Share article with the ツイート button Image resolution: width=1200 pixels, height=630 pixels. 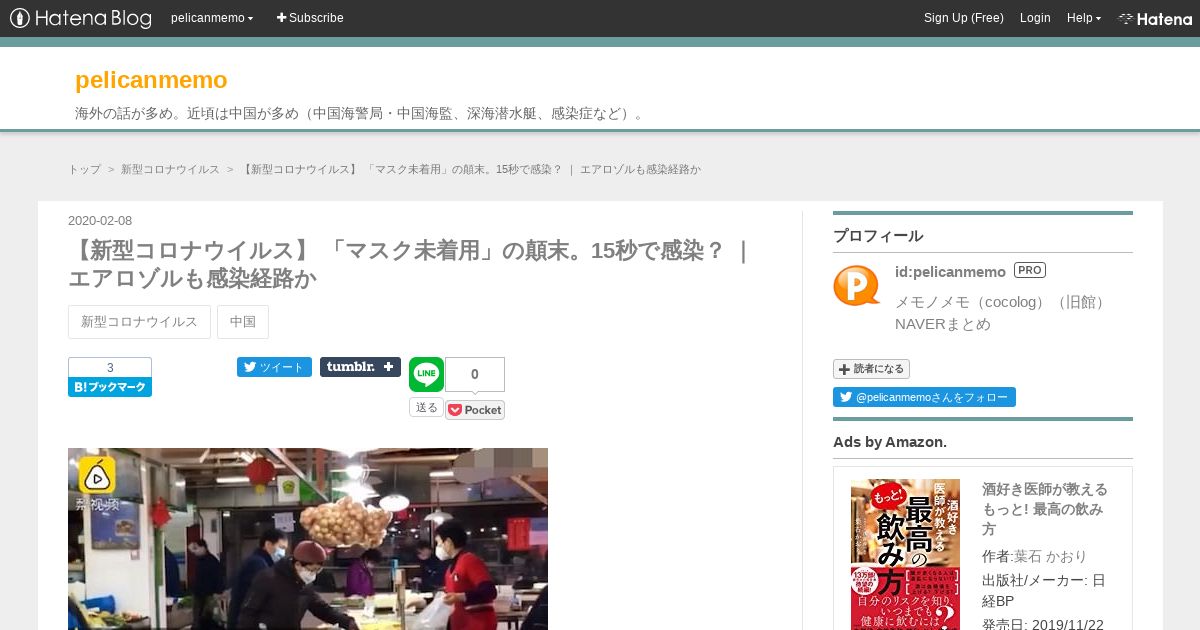tap(274, 367)
